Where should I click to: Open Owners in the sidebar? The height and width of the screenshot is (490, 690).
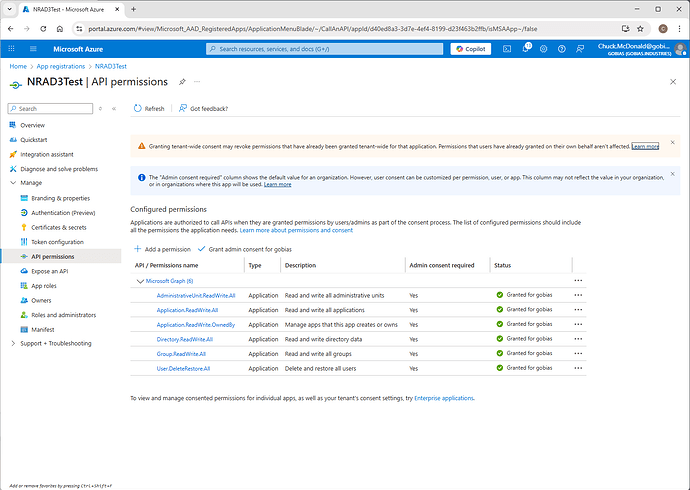(41, 300)
